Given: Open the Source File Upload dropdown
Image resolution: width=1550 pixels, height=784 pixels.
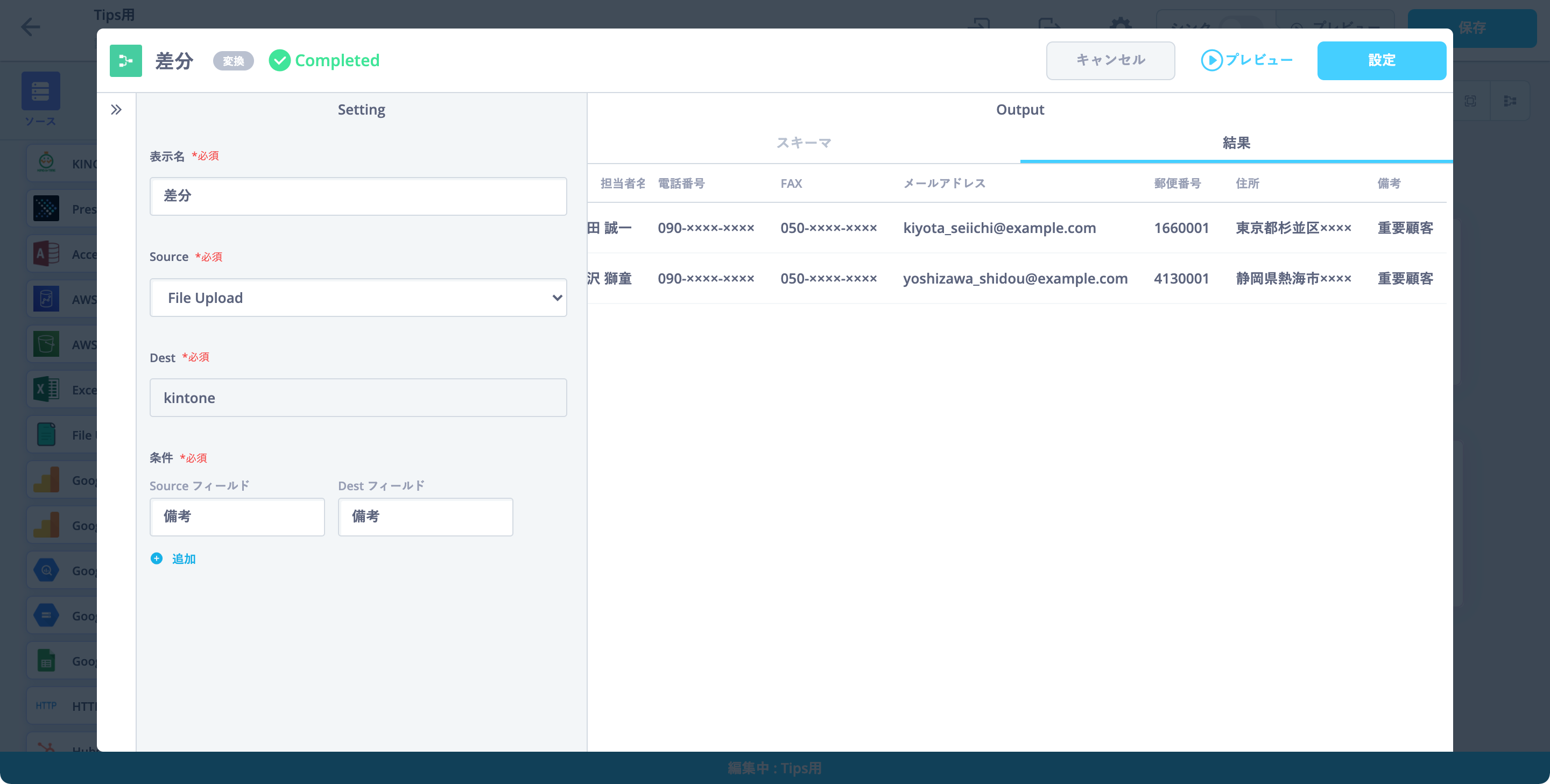Looking at the screenshot, I should 358,298.
